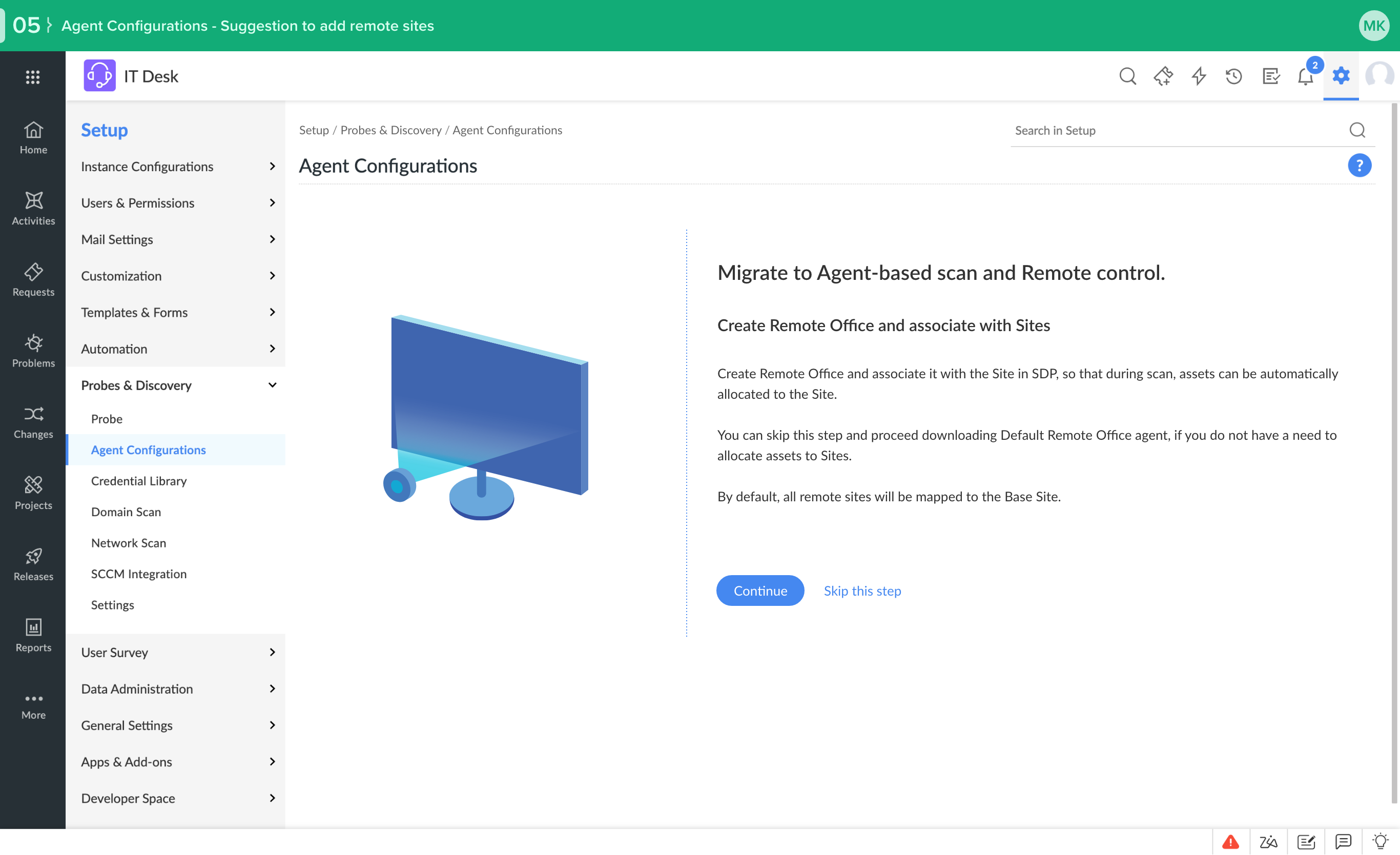Click search icon in Setup search field
Image resolution: width=1400 pixels, height=855 pixels.
pyautogui.click(x=1357, y=131)
